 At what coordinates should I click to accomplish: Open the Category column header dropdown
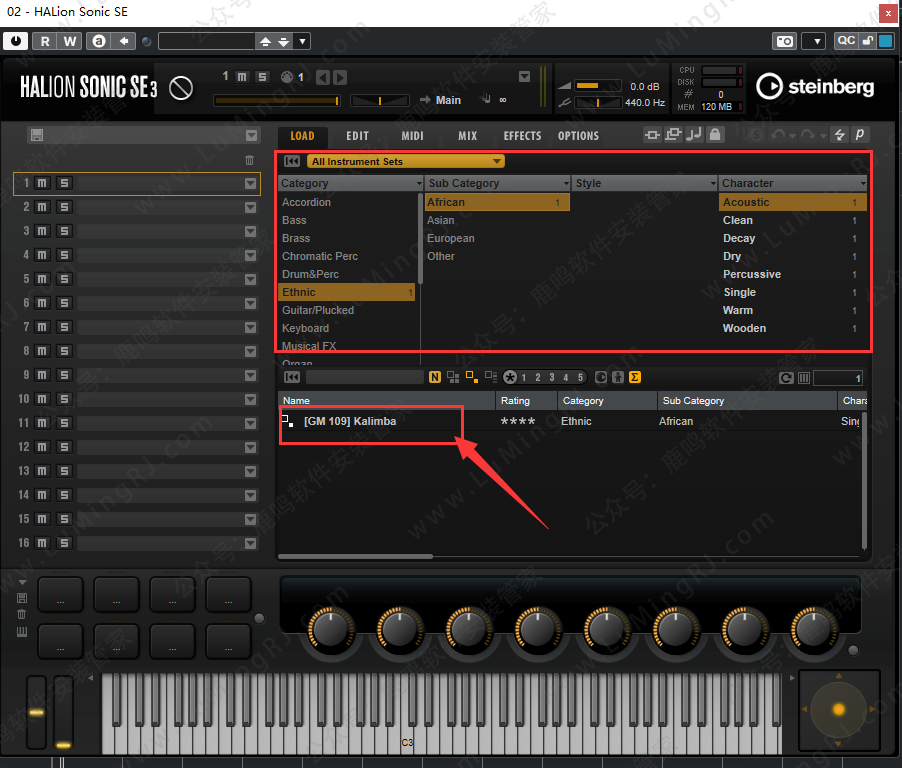point(419,184)
